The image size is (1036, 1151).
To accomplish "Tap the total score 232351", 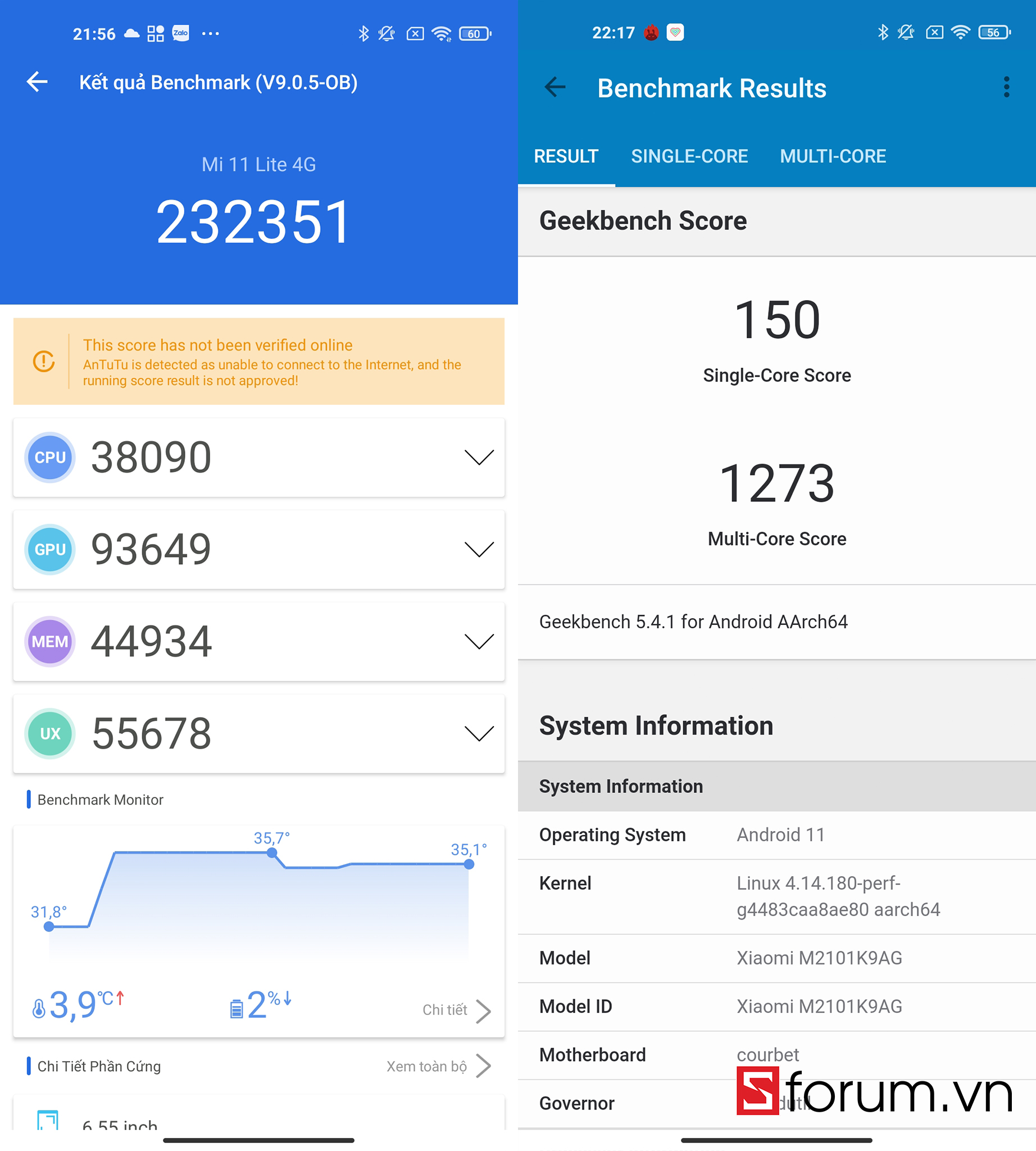I will [253, 222].
